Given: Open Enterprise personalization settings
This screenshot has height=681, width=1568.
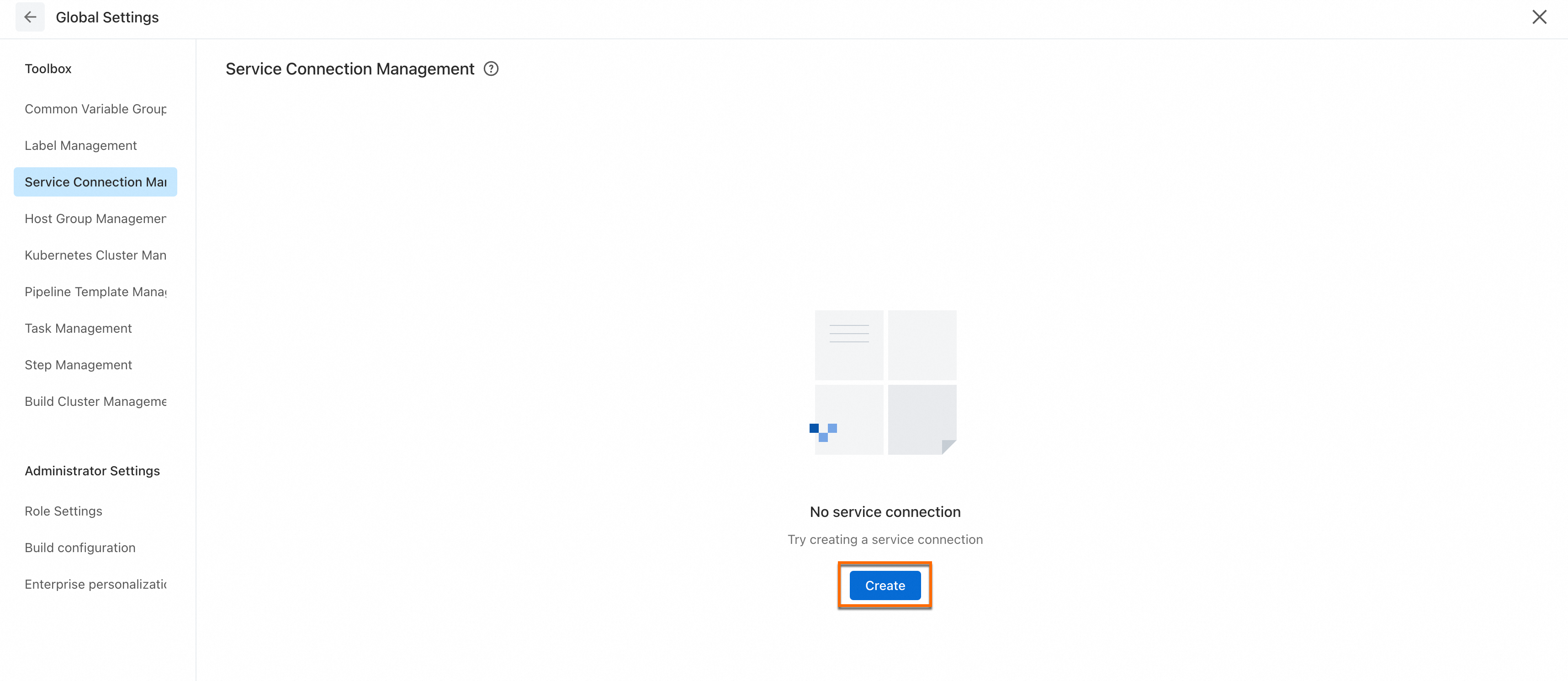Looking at the screenshot, I should 95,584.
